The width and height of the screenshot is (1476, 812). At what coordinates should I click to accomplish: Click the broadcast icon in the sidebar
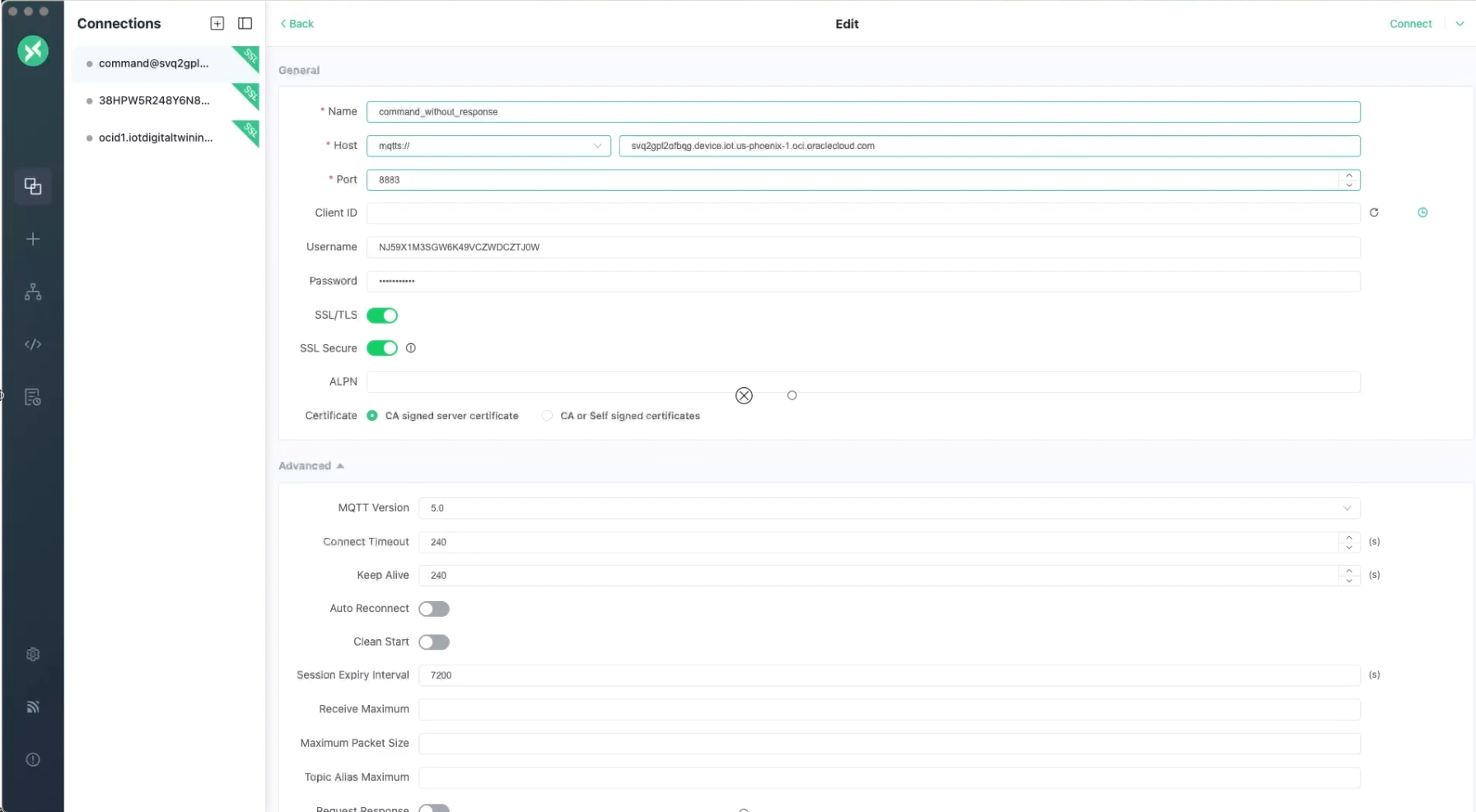click(33, 707)
